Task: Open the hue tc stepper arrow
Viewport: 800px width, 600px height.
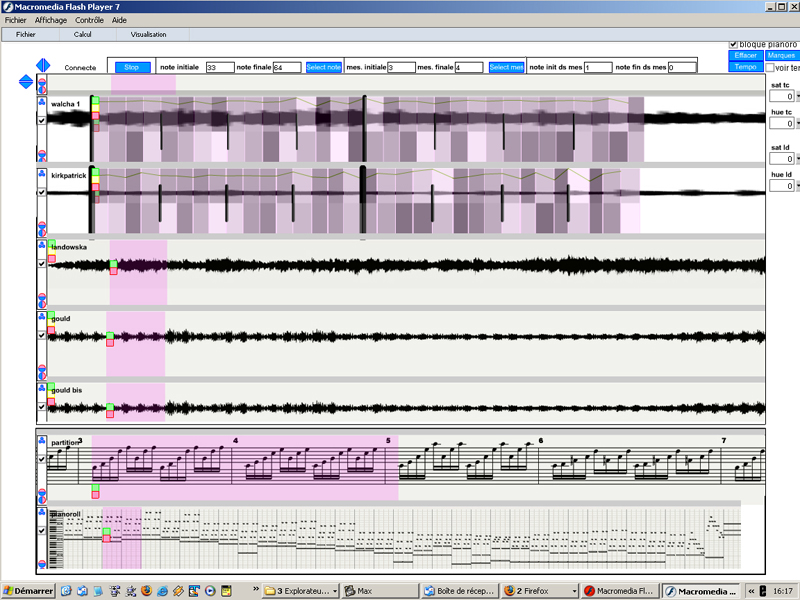Action: click(797, 123)
